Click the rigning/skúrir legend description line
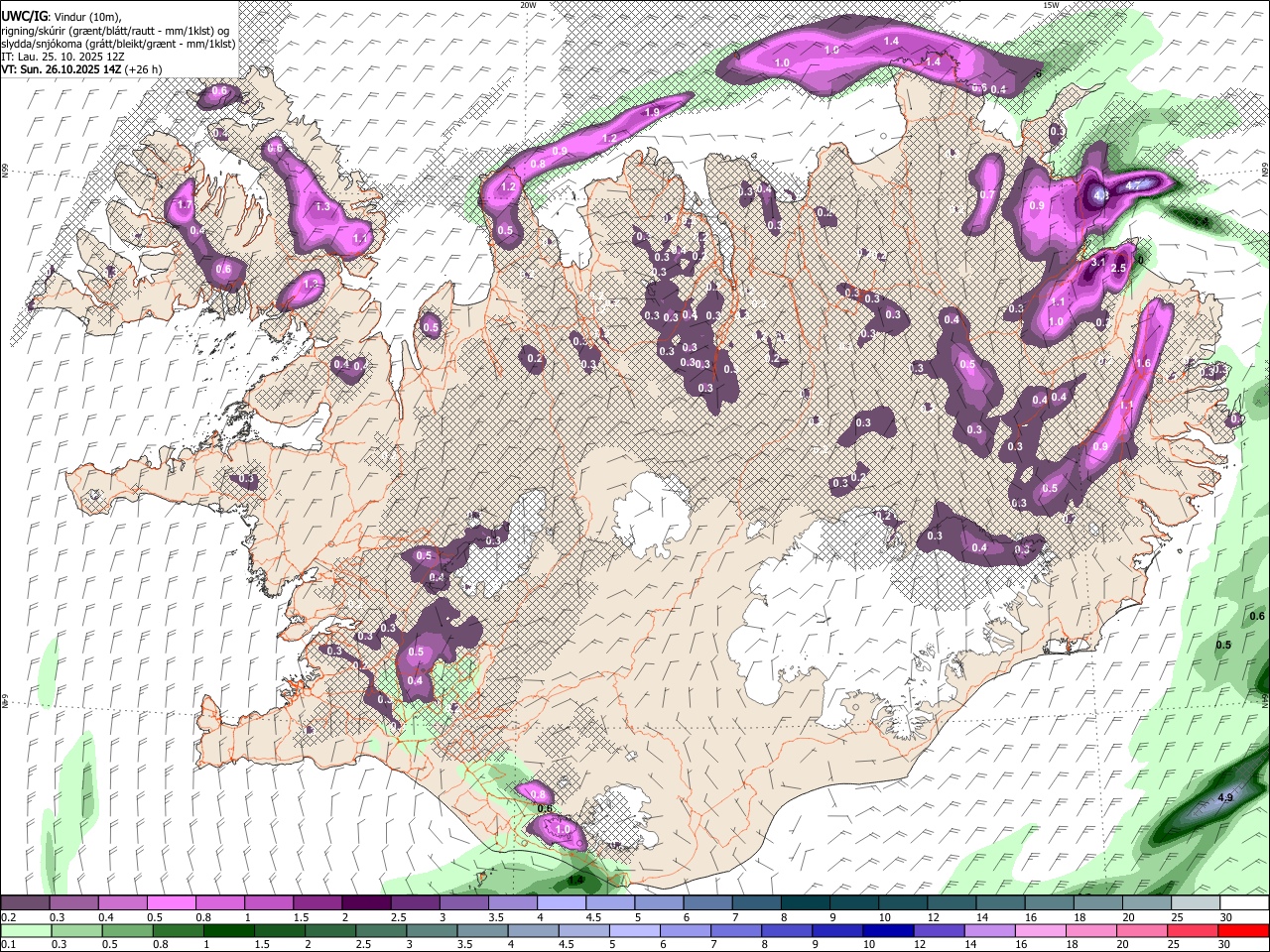This screenshot has height=952, width=1270. pos(117,31)
